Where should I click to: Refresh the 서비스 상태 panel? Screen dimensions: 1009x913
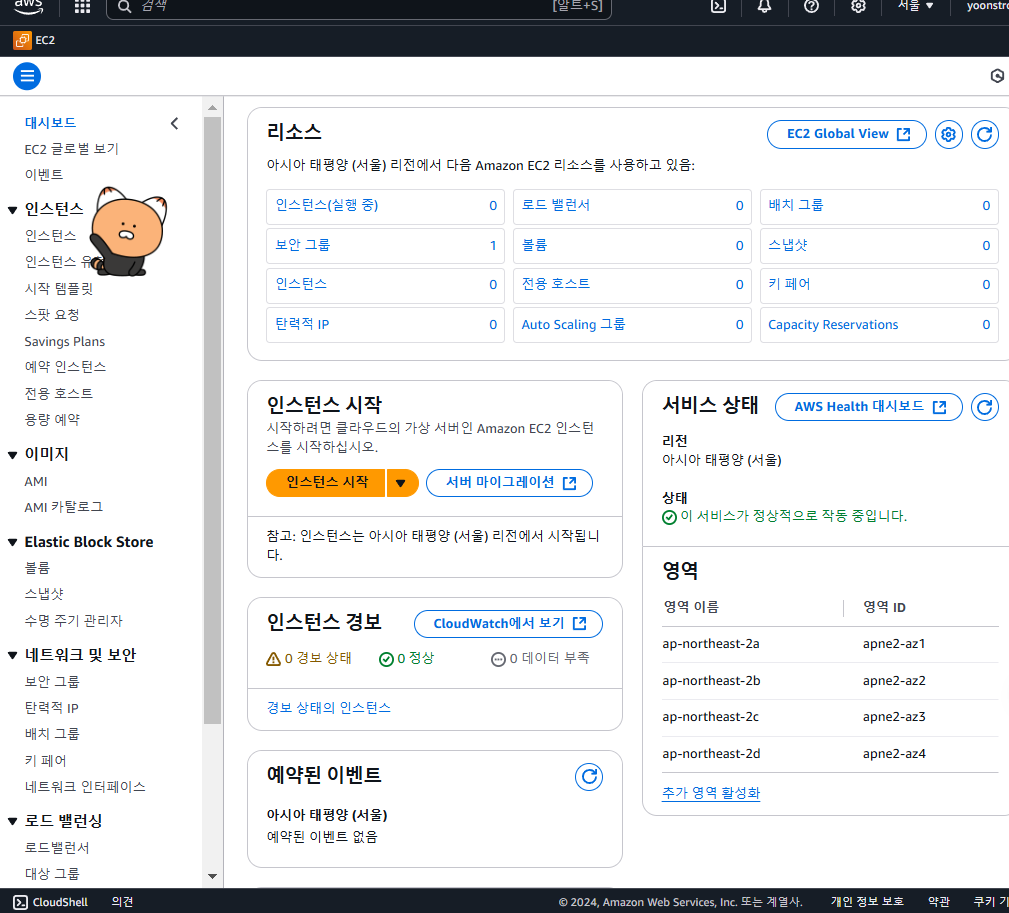click(985, 407)
